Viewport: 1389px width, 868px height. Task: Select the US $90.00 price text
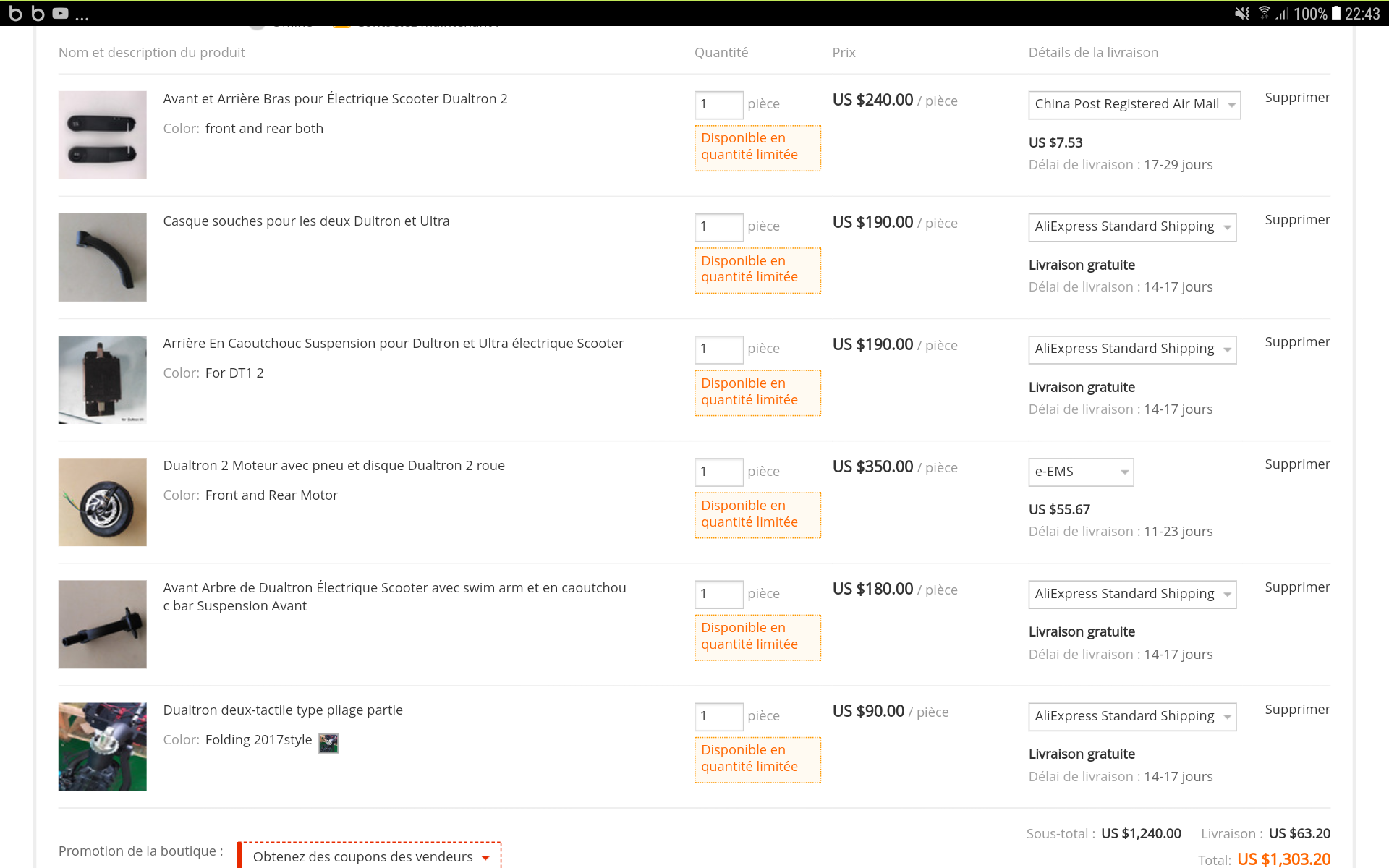coord(868,711)
